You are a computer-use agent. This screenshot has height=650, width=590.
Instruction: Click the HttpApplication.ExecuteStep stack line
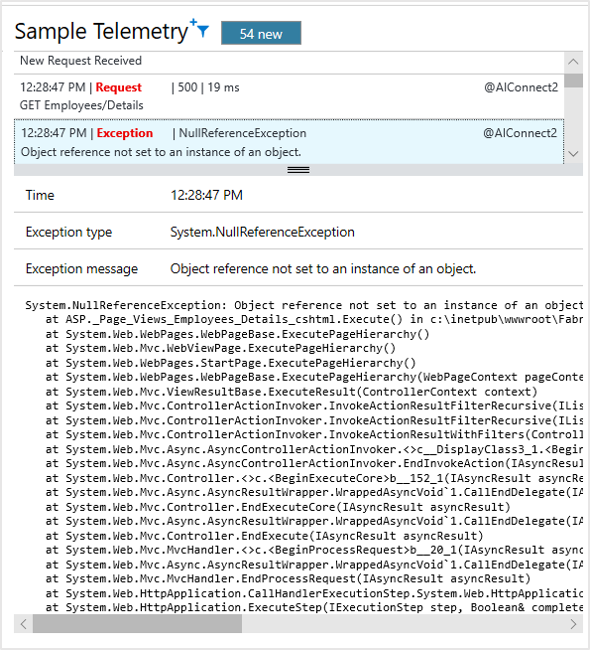point(314,608)
